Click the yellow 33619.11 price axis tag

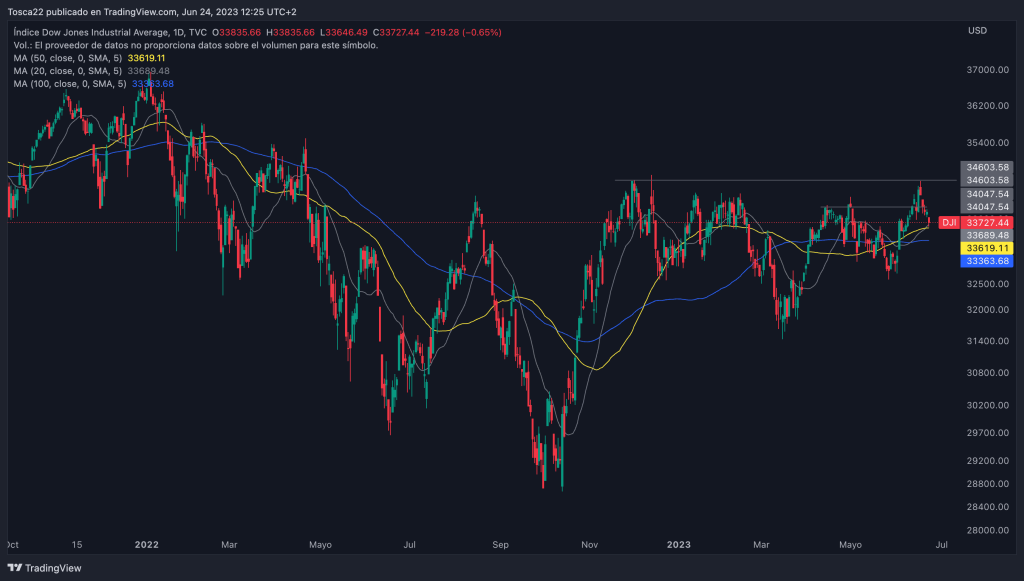point(986,247)
